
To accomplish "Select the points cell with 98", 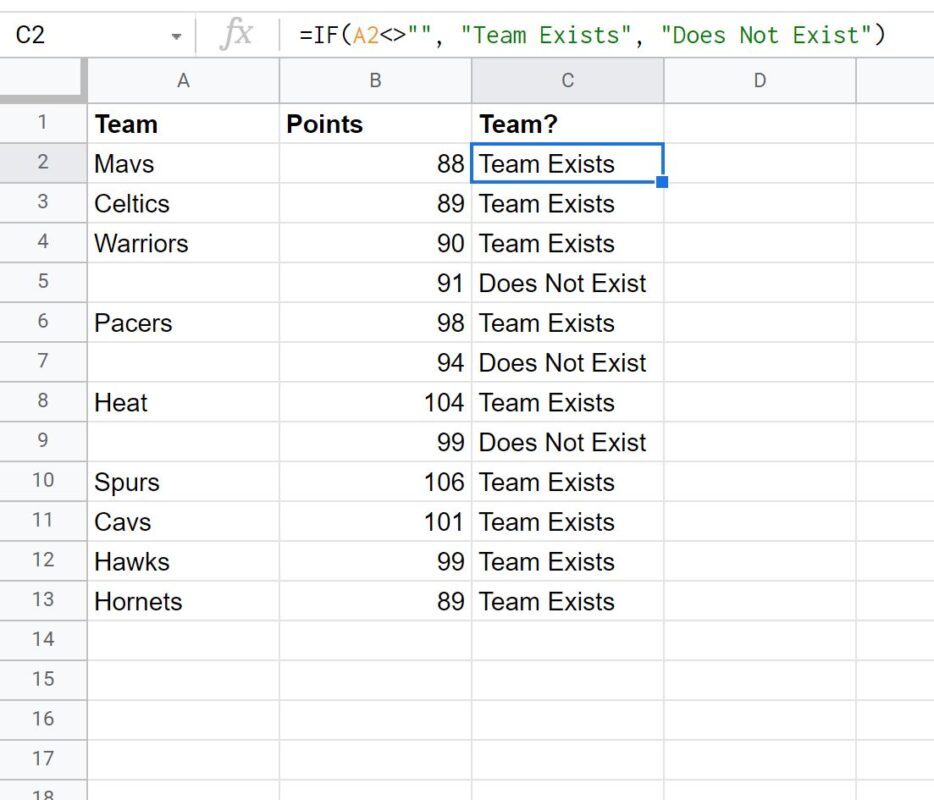I will tap(375, 322).
